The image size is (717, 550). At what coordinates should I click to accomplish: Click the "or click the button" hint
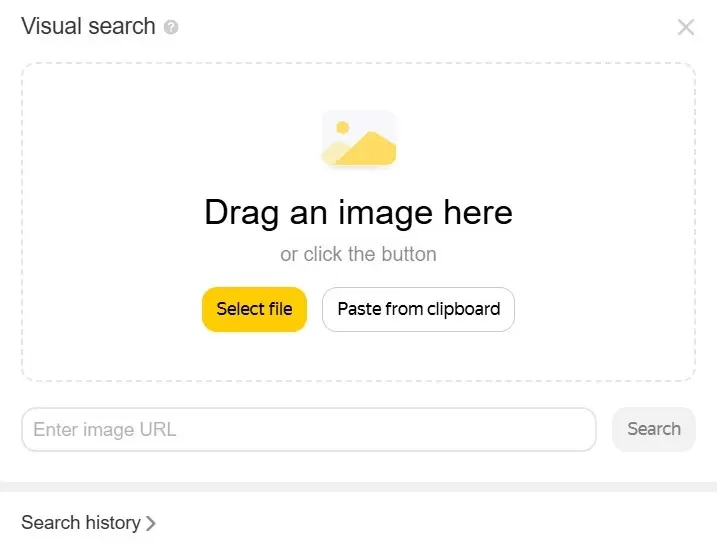coord(358,254)
